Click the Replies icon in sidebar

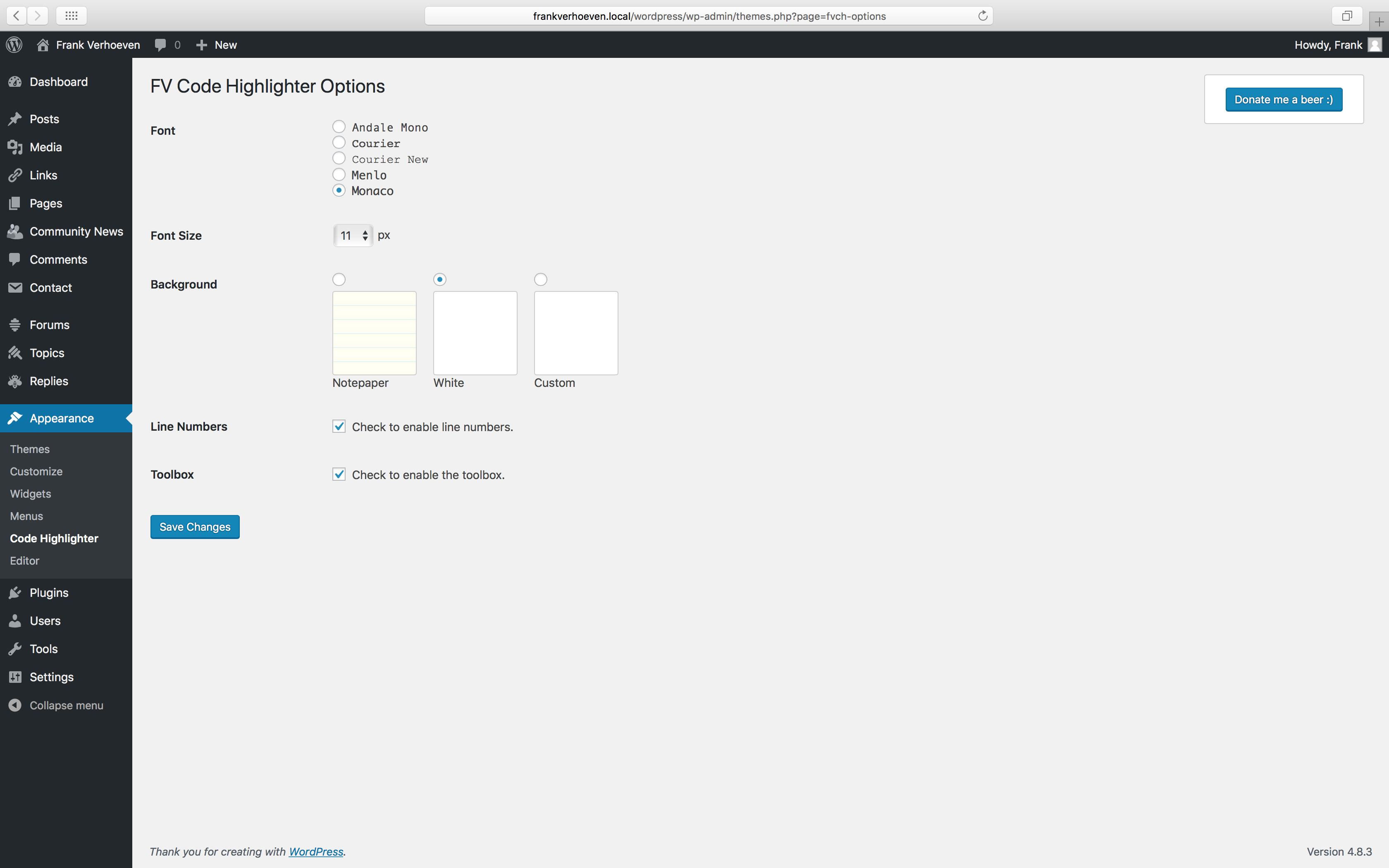[x=15, y=381]
